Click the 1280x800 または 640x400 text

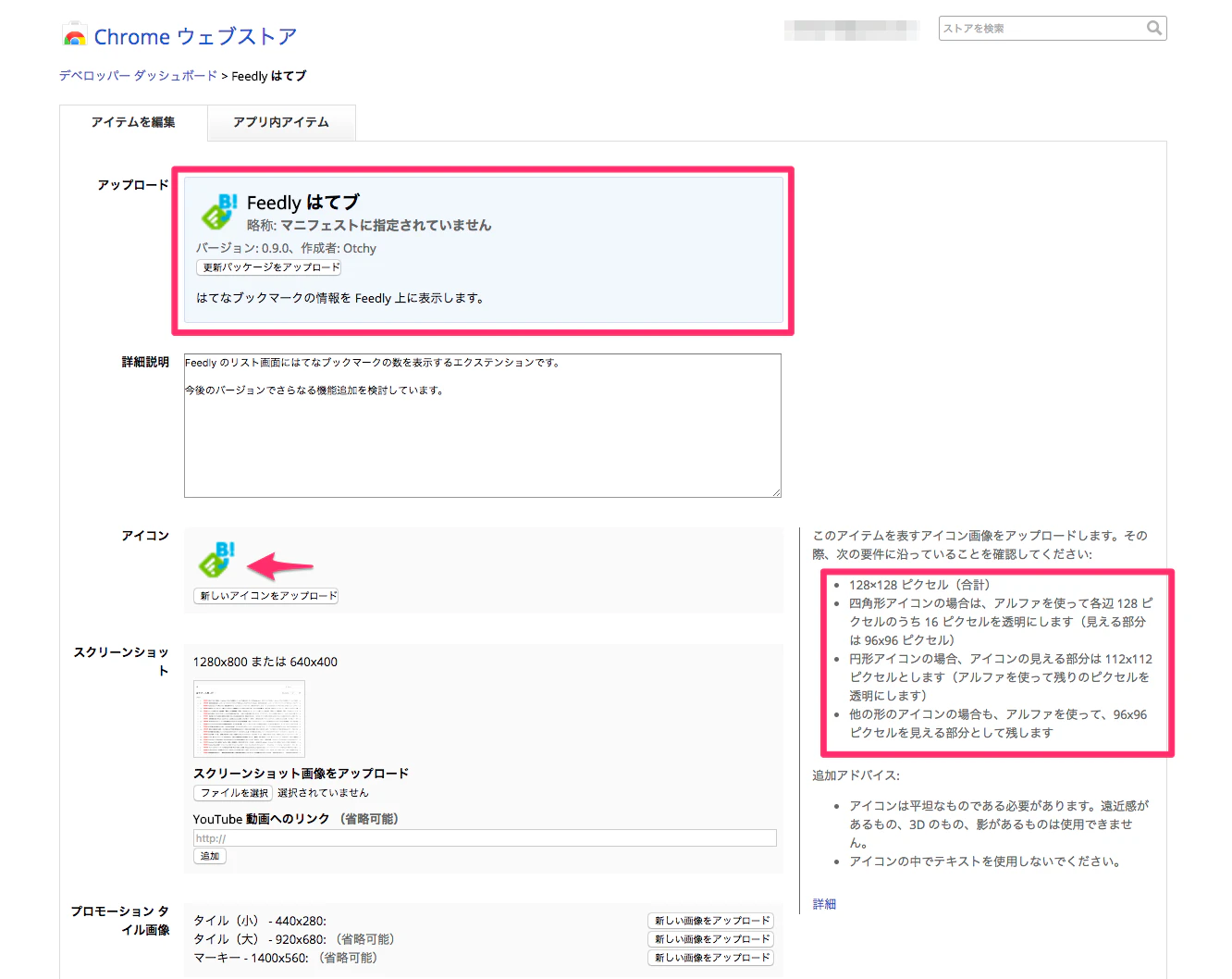(x=265, y=662)
